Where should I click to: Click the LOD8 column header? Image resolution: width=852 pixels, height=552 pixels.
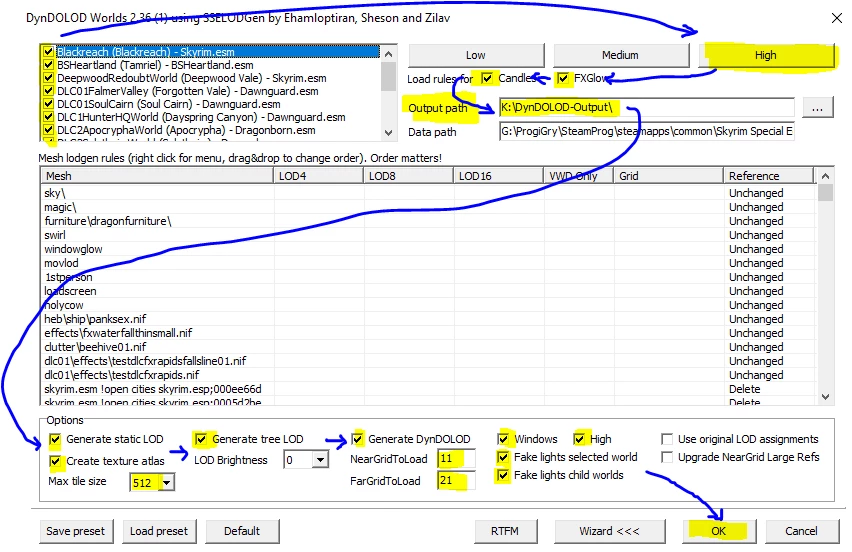(409, 176)
